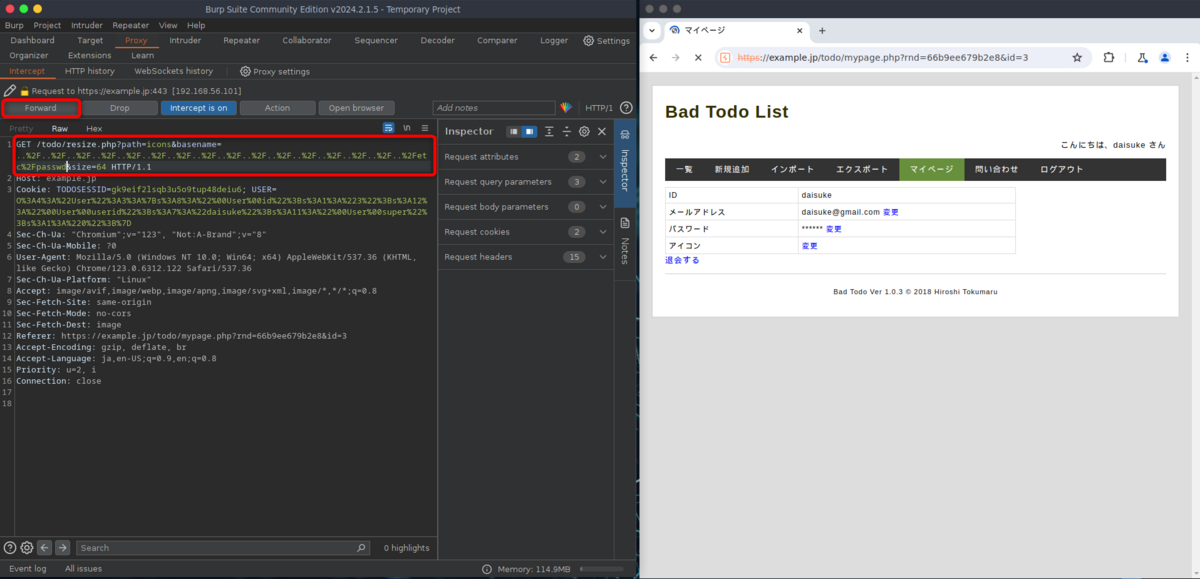Screen dimensions: 1200x579
Task: Open the tab search dropdown in the browser
Action: click(652, 30)
